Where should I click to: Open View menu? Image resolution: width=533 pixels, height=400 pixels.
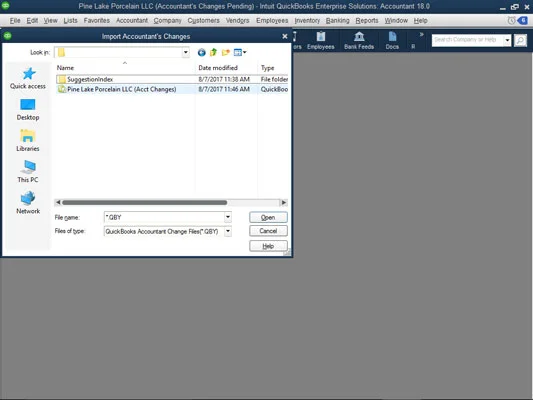point(50,21)
